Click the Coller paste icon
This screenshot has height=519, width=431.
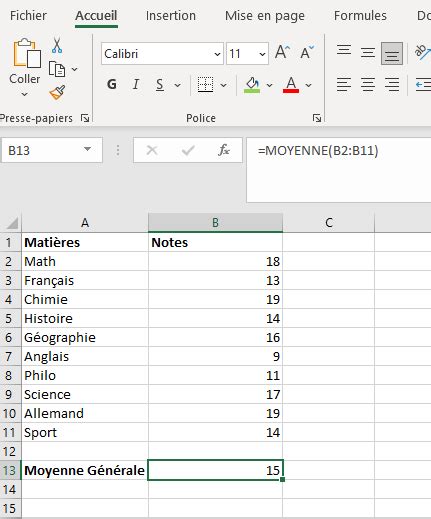[x=27, y=53]
